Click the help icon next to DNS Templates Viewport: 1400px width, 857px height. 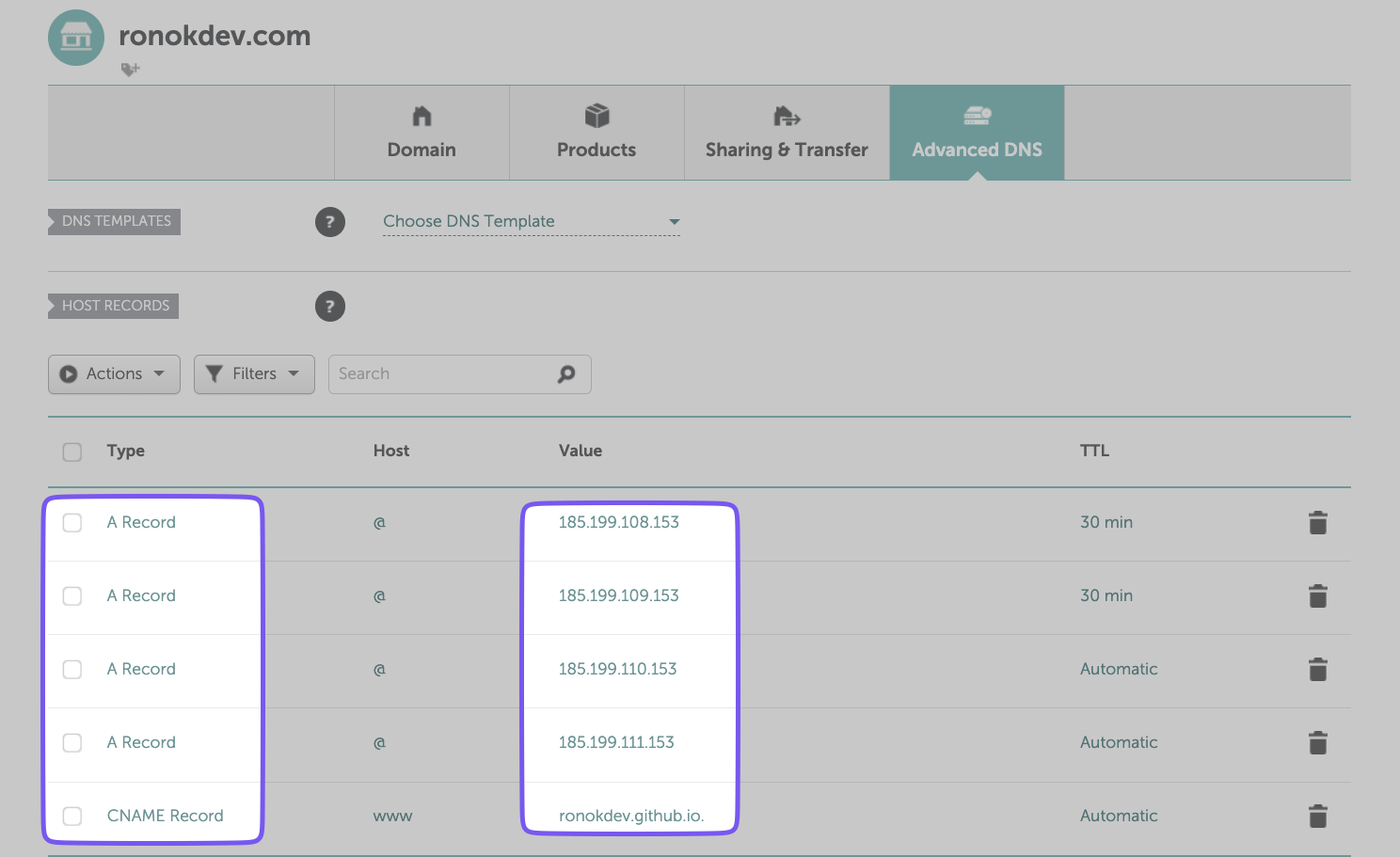[x=329, y=222]
